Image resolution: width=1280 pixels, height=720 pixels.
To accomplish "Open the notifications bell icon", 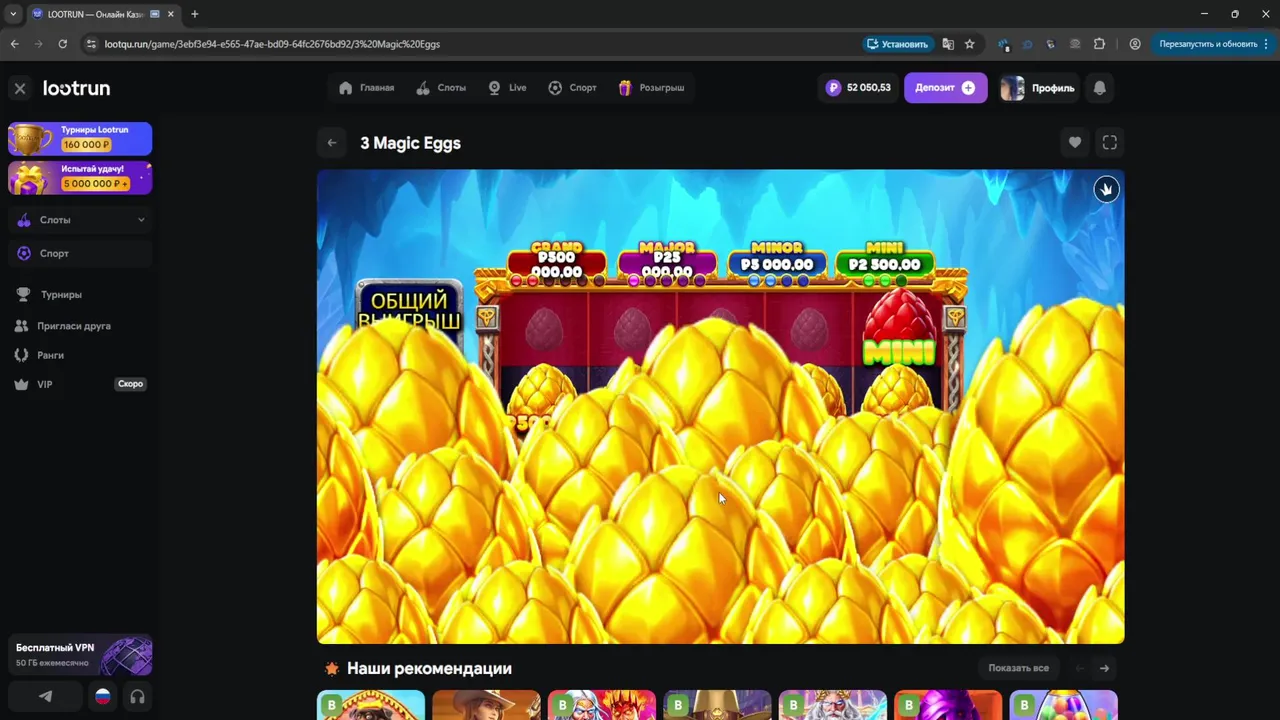I will (x=1100, y=88).
